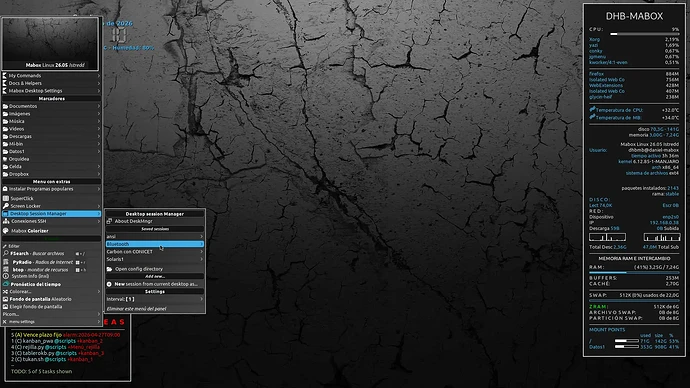The image size is (690, 388).
Task: Open Docs & Helpers menu entry
Action: (51, 83)
